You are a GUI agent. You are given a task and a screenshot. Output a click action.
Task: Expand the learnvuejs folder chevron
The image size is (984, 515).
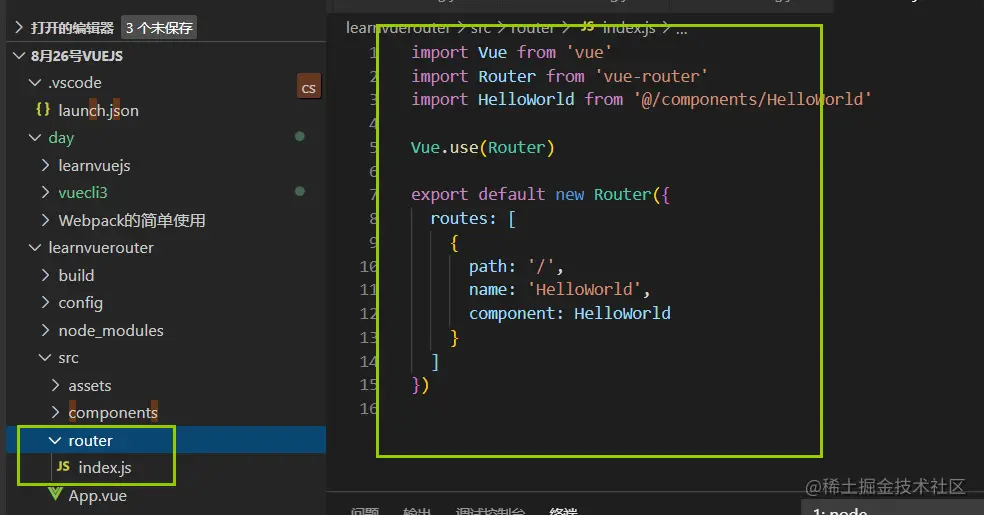tap(45, 165)
